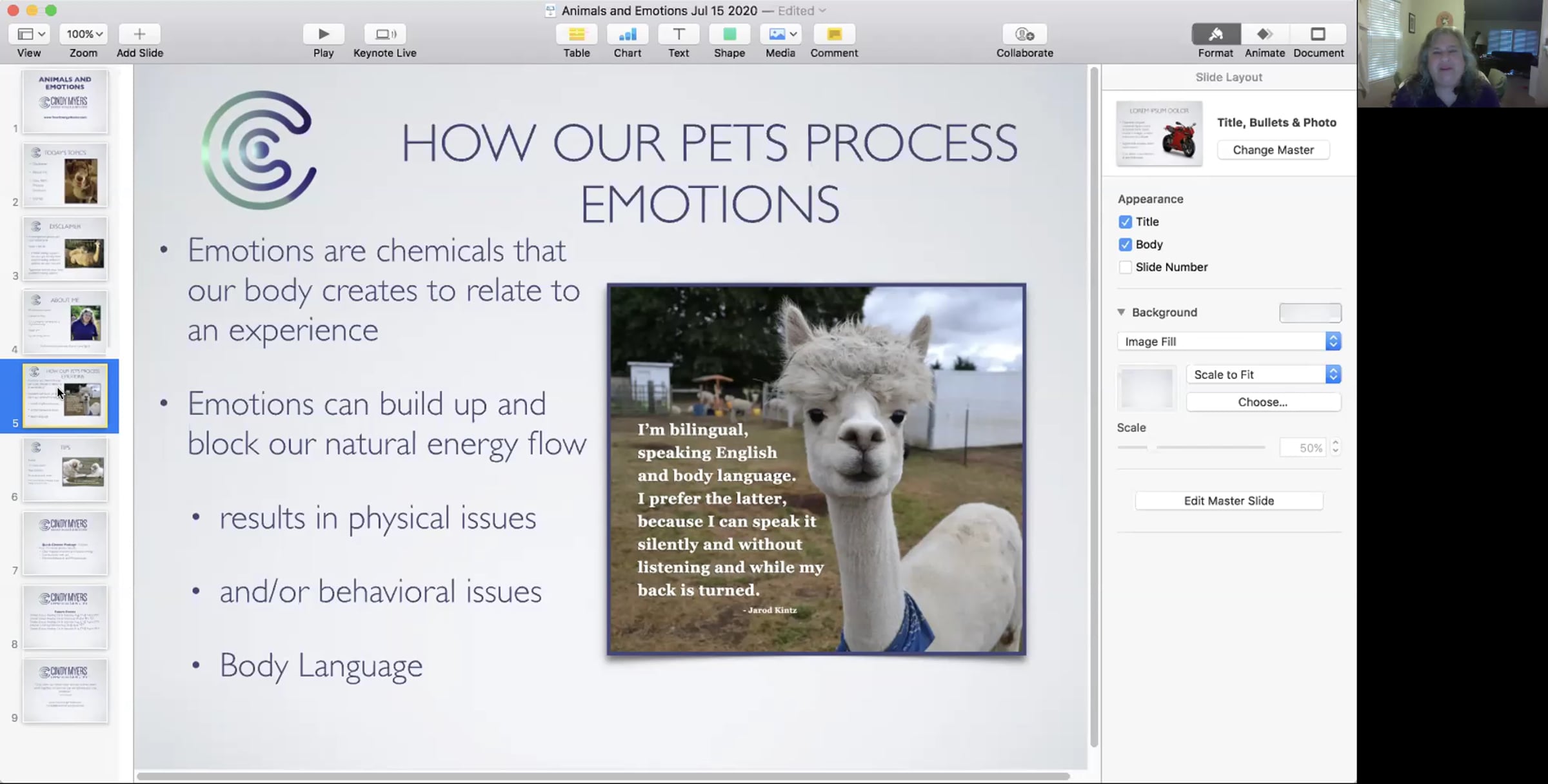Collapse the Background section disclosure triangle
The height and width of the screenshot is (784, 1548).
[1121, 312]
